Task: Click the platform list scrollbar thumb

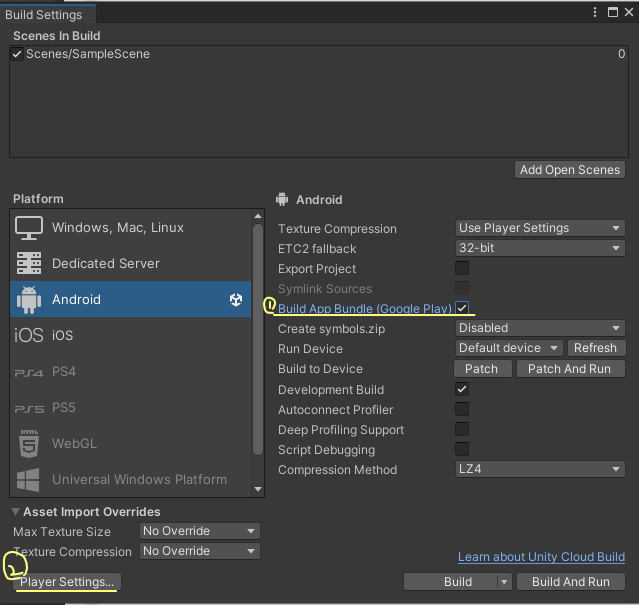Action: pos(258,339)
